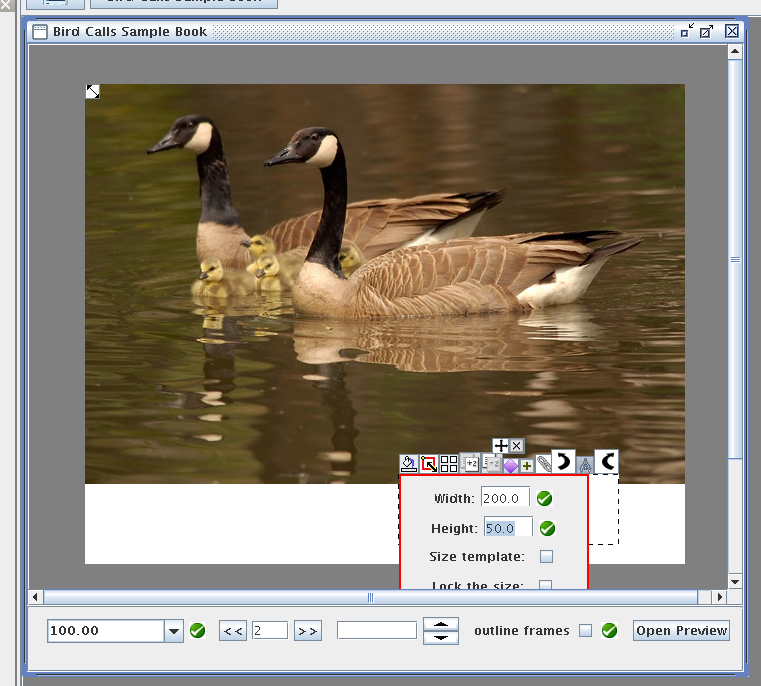The width and height of the screenshot is (761, 686).
Task: Click the Open Preview button
Action: click(x=681, y=631)
